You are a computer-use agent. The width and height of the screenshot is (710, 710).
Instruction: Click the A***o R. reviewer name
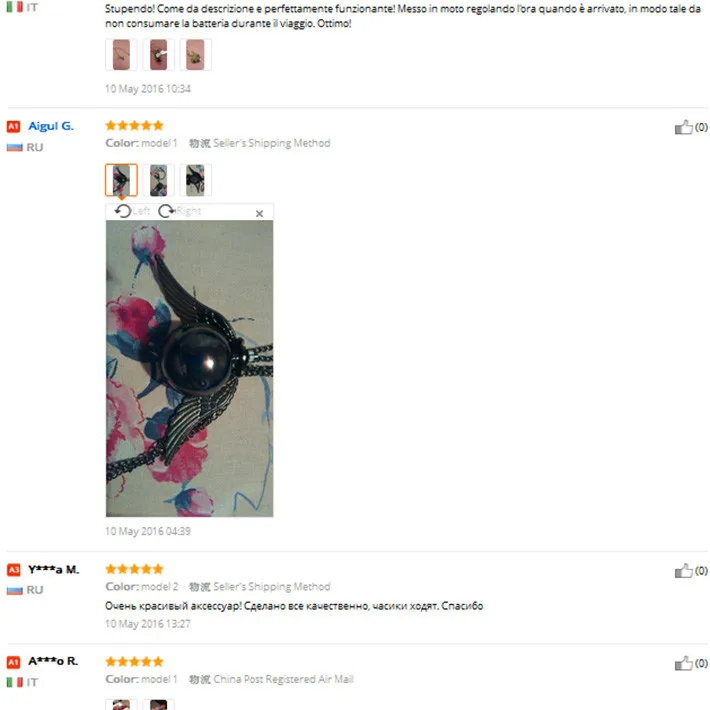click(53, 661)
